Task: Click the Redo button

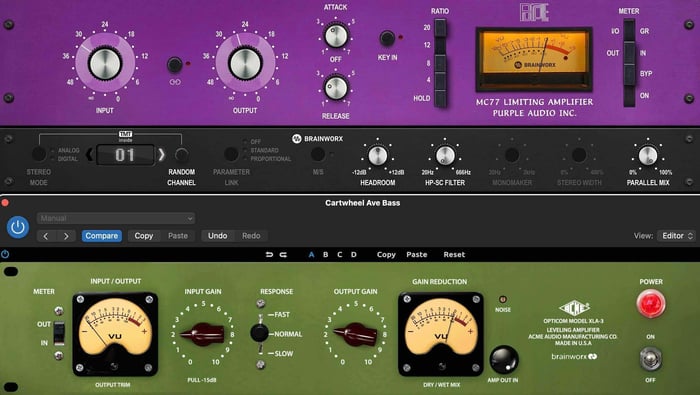Action: pyautogui.click(x=251, y=236)
